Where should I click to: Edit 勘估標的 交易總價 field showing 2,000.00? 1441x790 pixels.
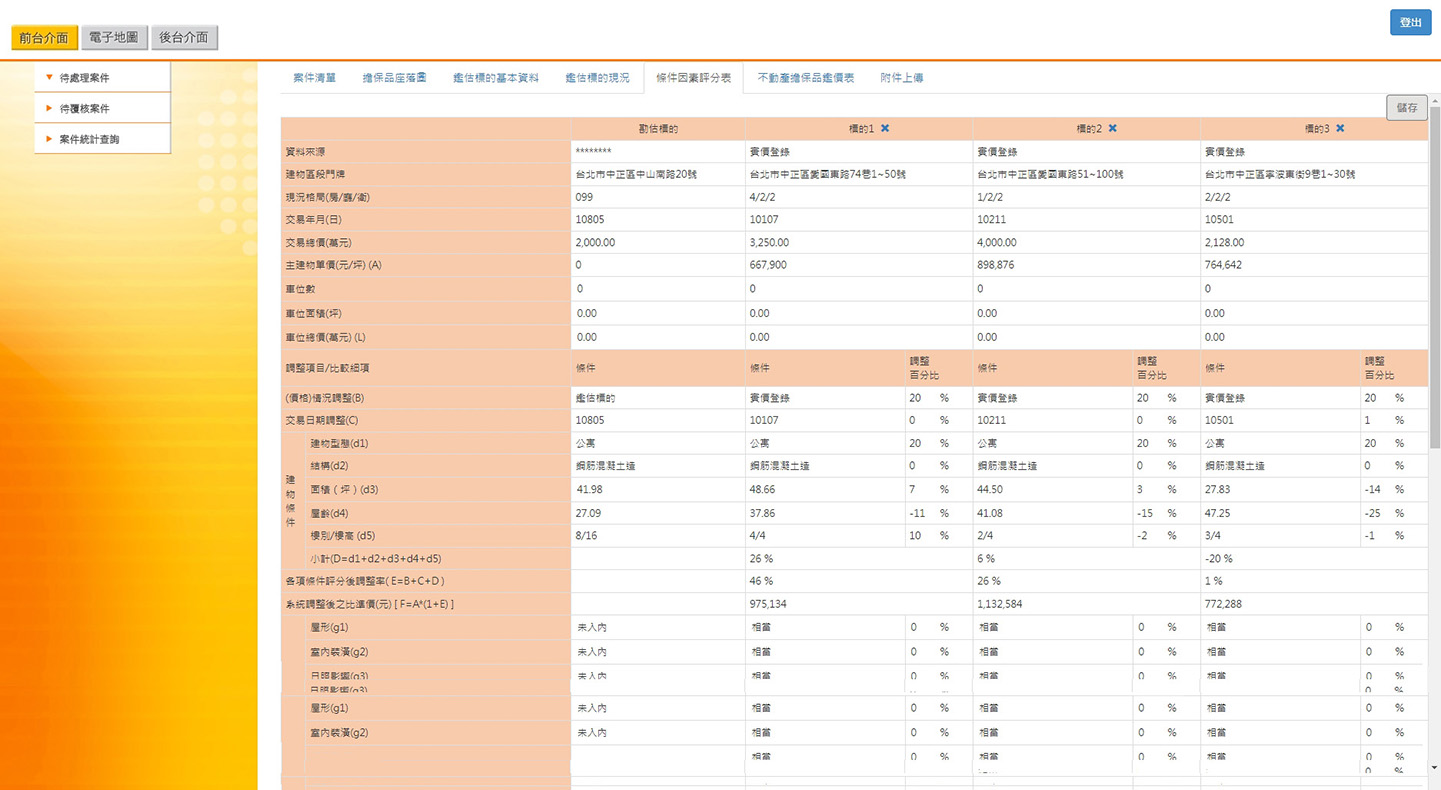coord(657,243)
